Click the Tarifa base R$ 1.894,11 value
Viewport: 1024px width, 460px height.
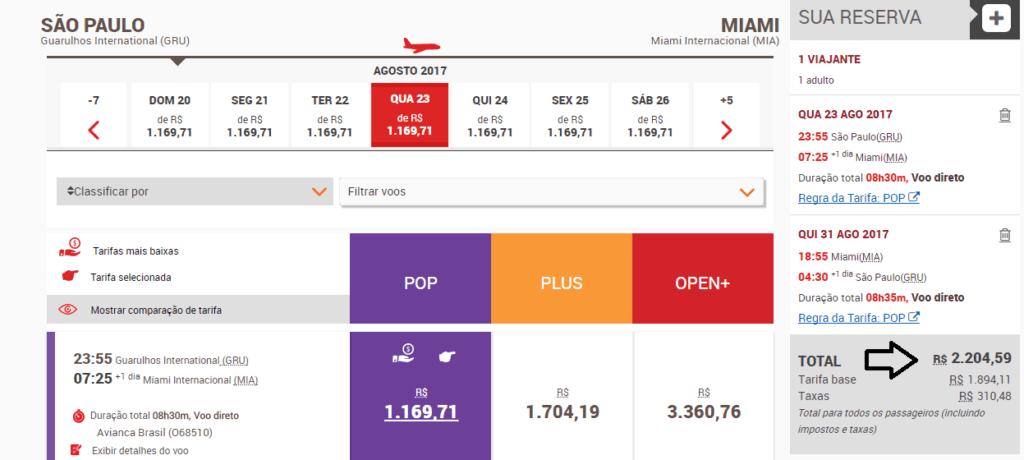[980, 380]
